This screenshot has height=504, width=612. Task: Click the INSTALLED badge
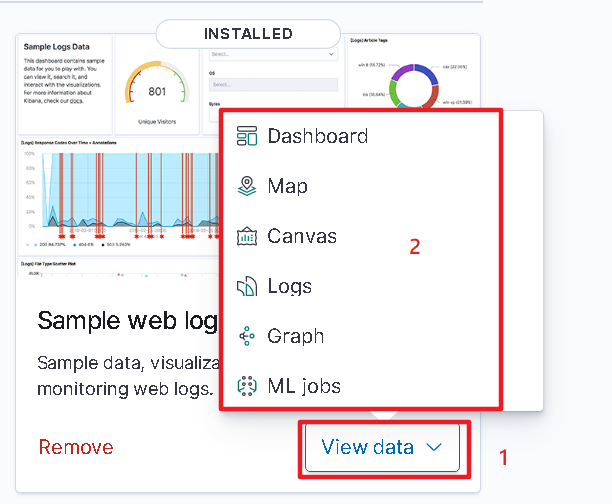click(248, 34)
